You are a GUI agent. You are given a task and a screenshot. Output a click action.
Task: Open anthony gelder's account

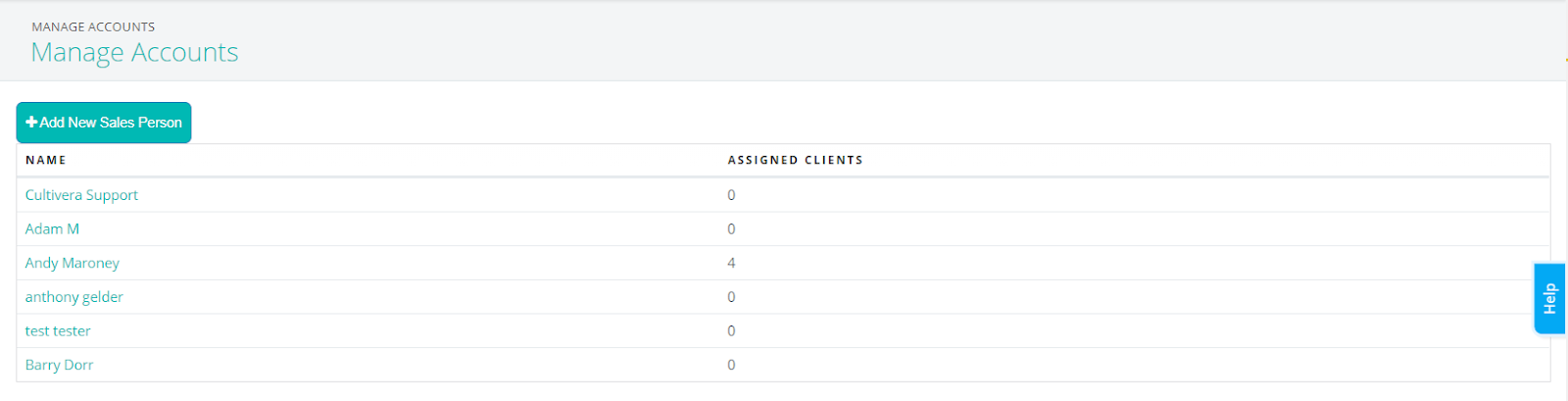74,297
